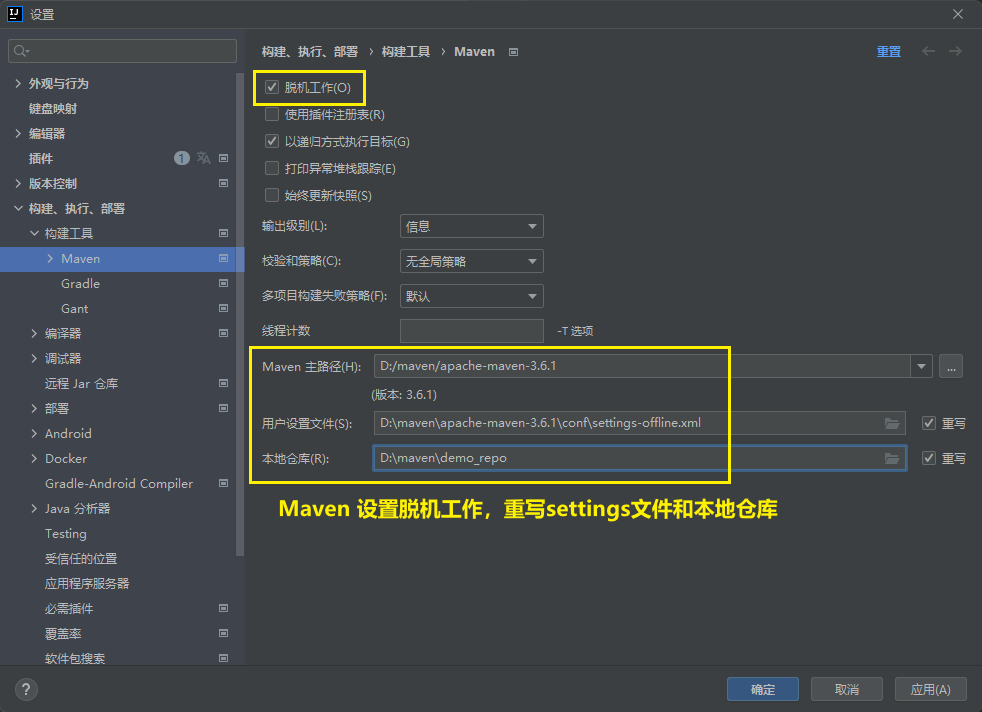Image resolution: width=982 pixels, height=712 pixels.
Task: Click the external settings icon beside 版本控制
Action: click(x=224, y=183)
